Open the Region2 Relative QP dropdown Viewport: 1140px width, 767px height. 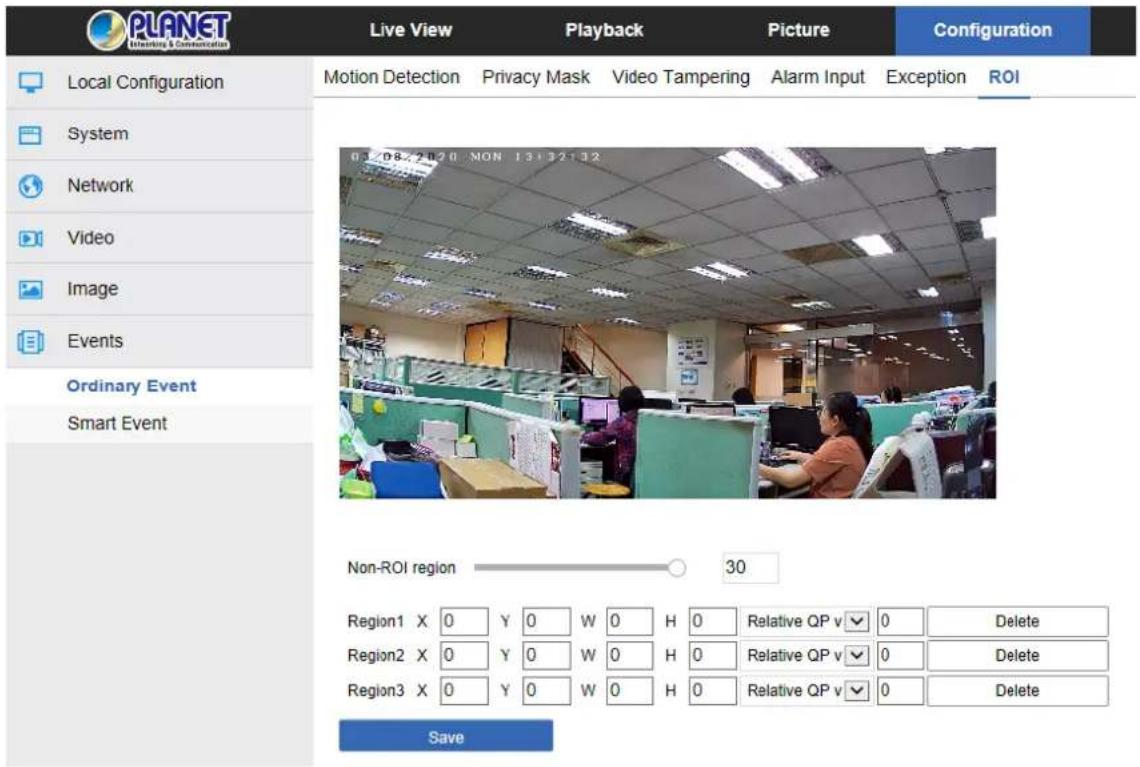[806, 656]
